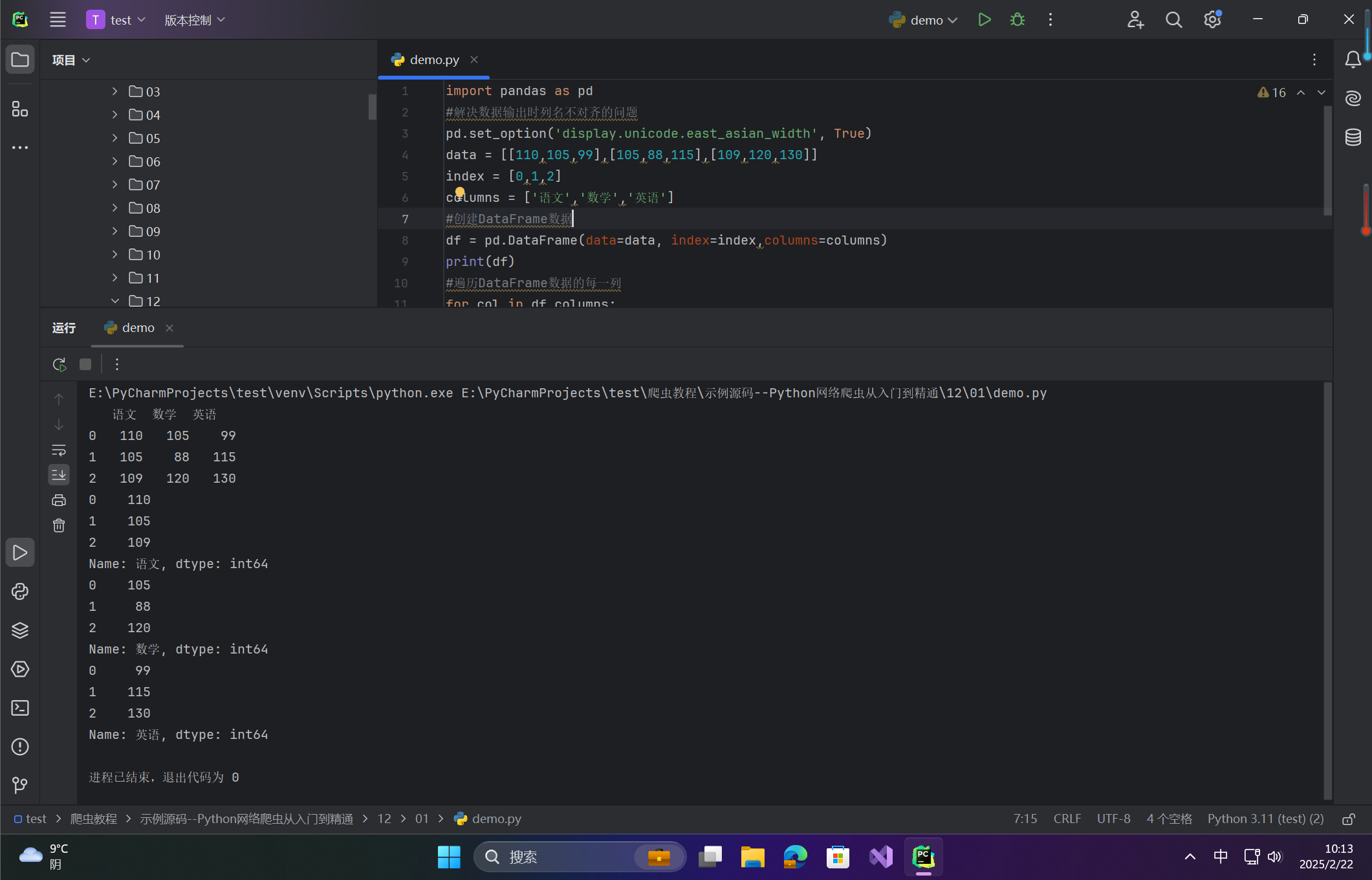1372x880 pixels.
Task: Open the Python Console tool window
Action: point(20,591)
